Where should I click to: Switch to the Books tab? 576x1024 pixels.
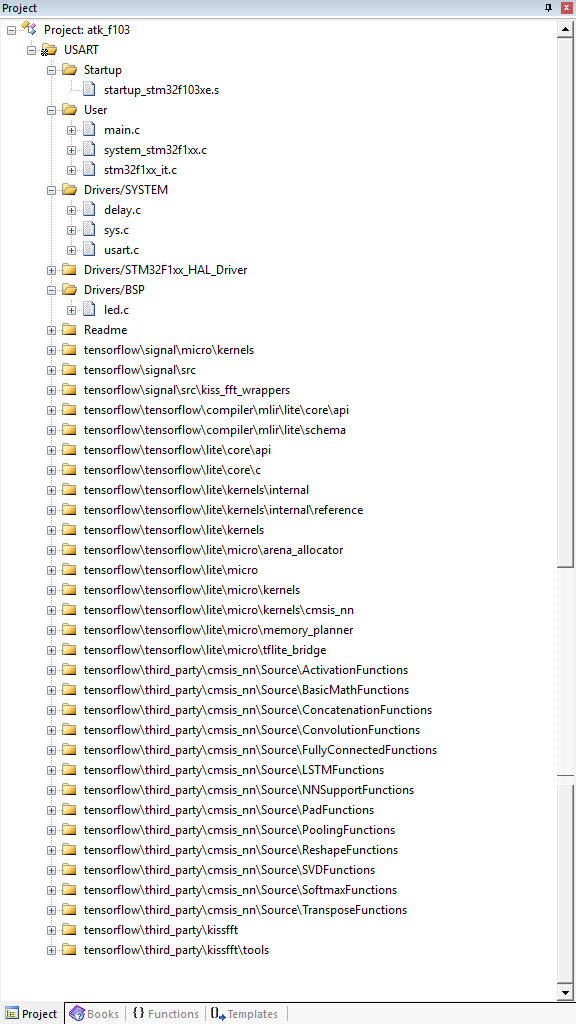(x=95, y=1014)
